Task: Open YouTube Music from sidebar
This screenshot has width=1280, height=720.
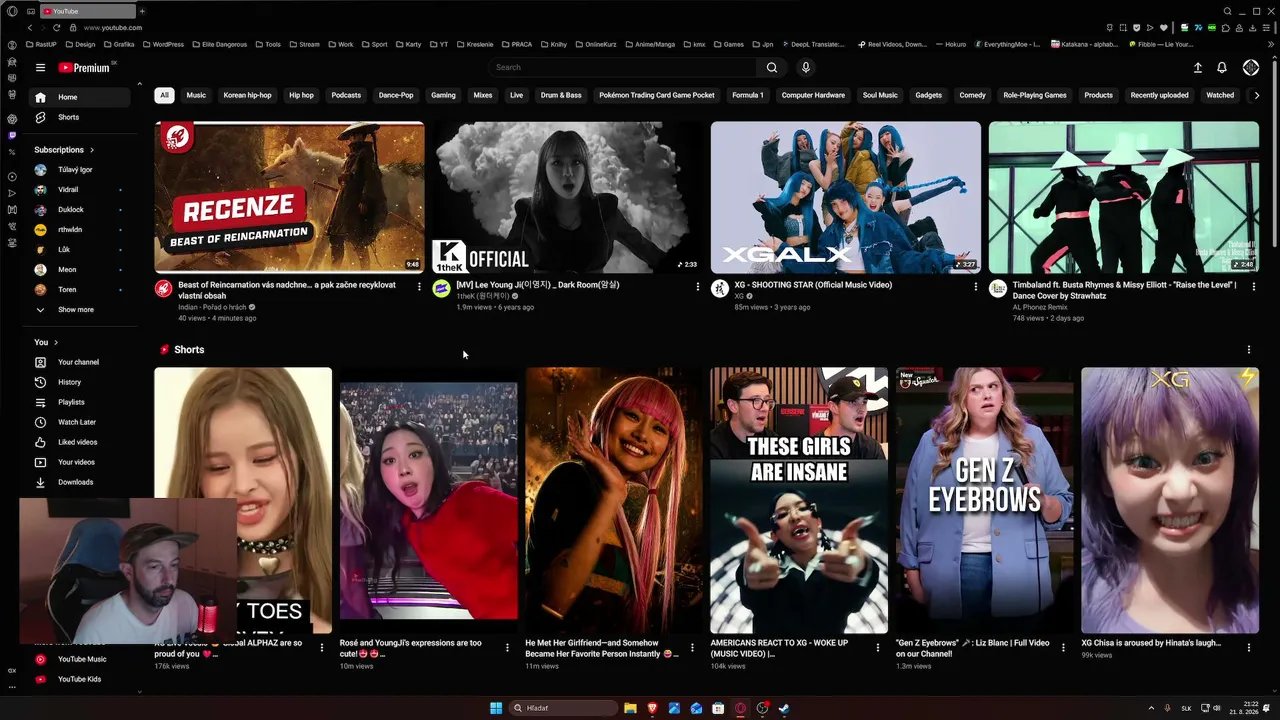Action: (x=80, y=659)
